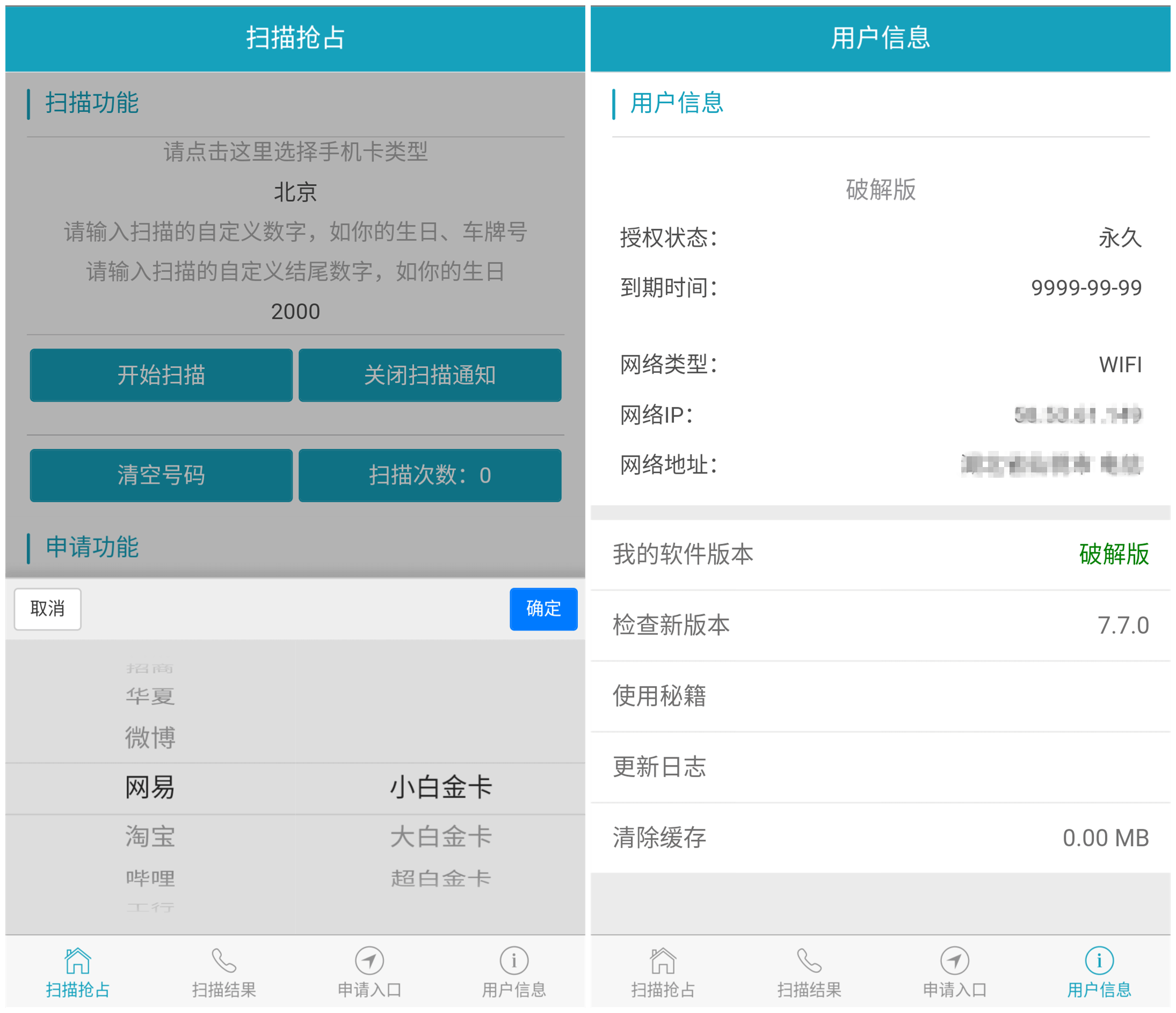Input custom number field showing 2000
1176x1013 pixels.
coord(294,310)
